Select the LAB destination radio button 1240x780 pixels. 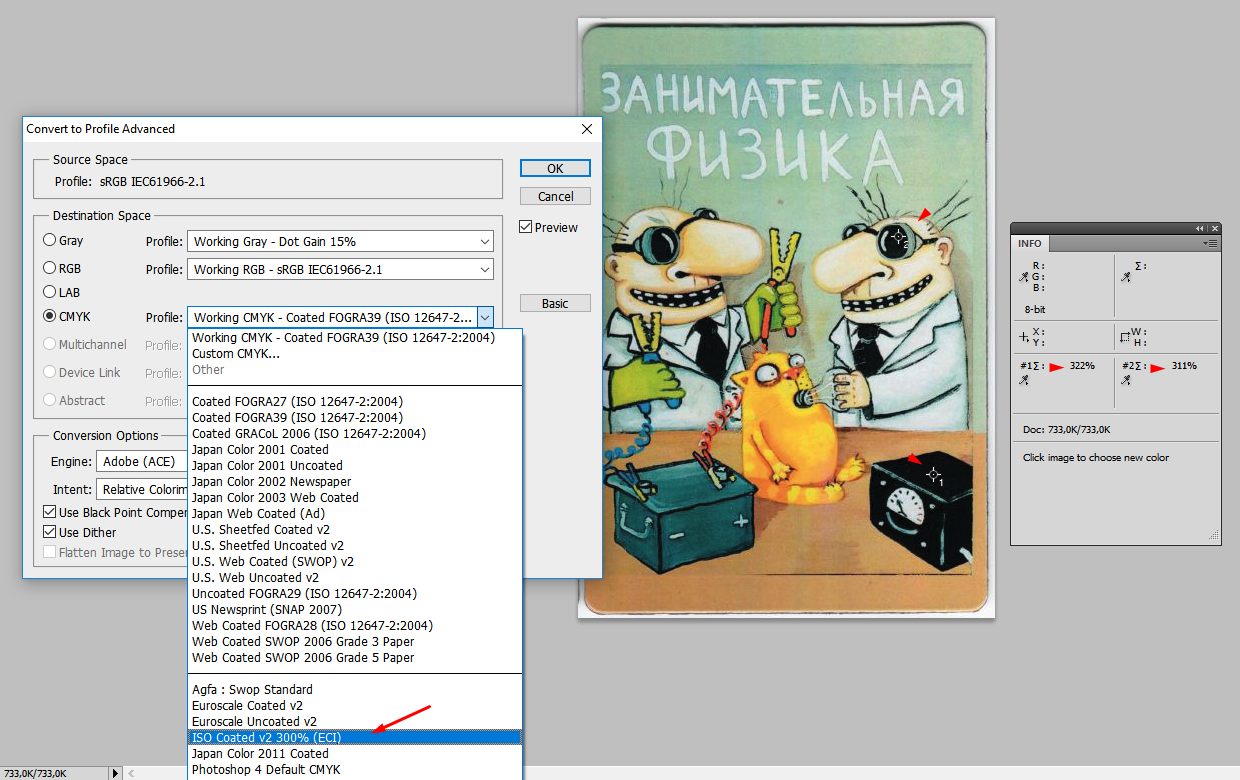click(49, 292)
